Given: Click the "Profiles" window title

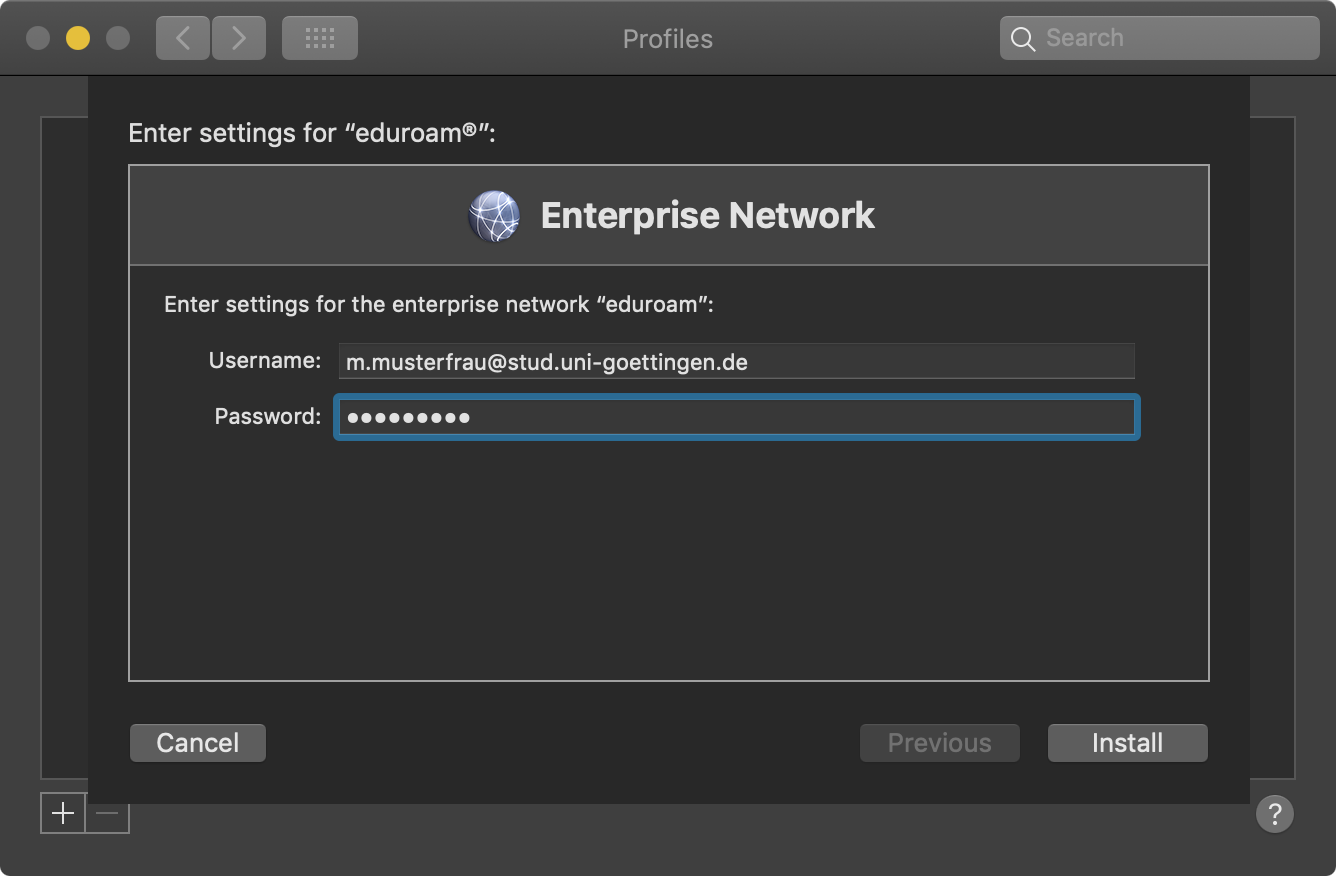Looking at the screenshot, I should point(668,39).
